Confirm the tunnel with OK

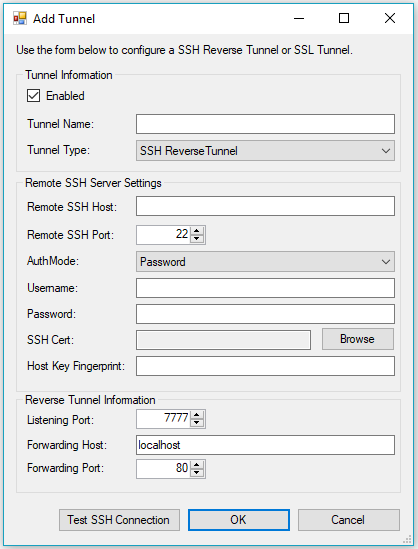pos(239,520)
